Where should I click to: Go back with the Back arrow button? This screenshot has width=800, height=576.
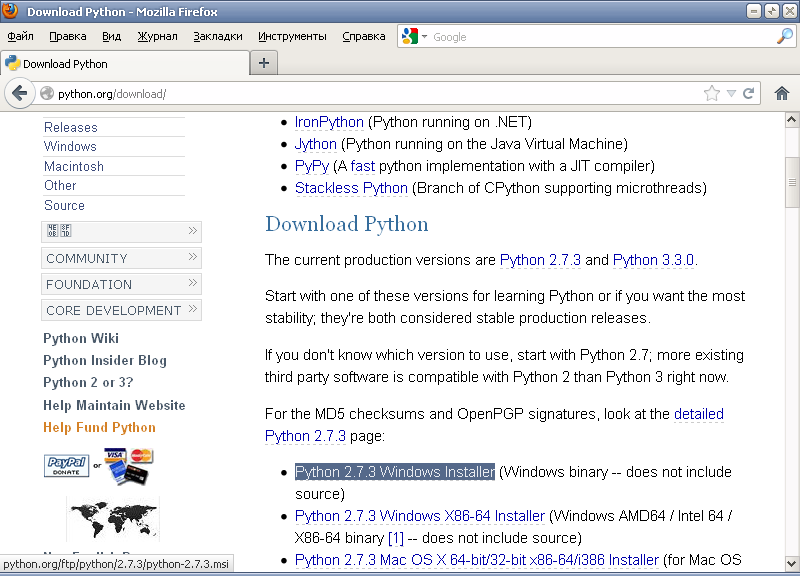click(x=19, y=93)
